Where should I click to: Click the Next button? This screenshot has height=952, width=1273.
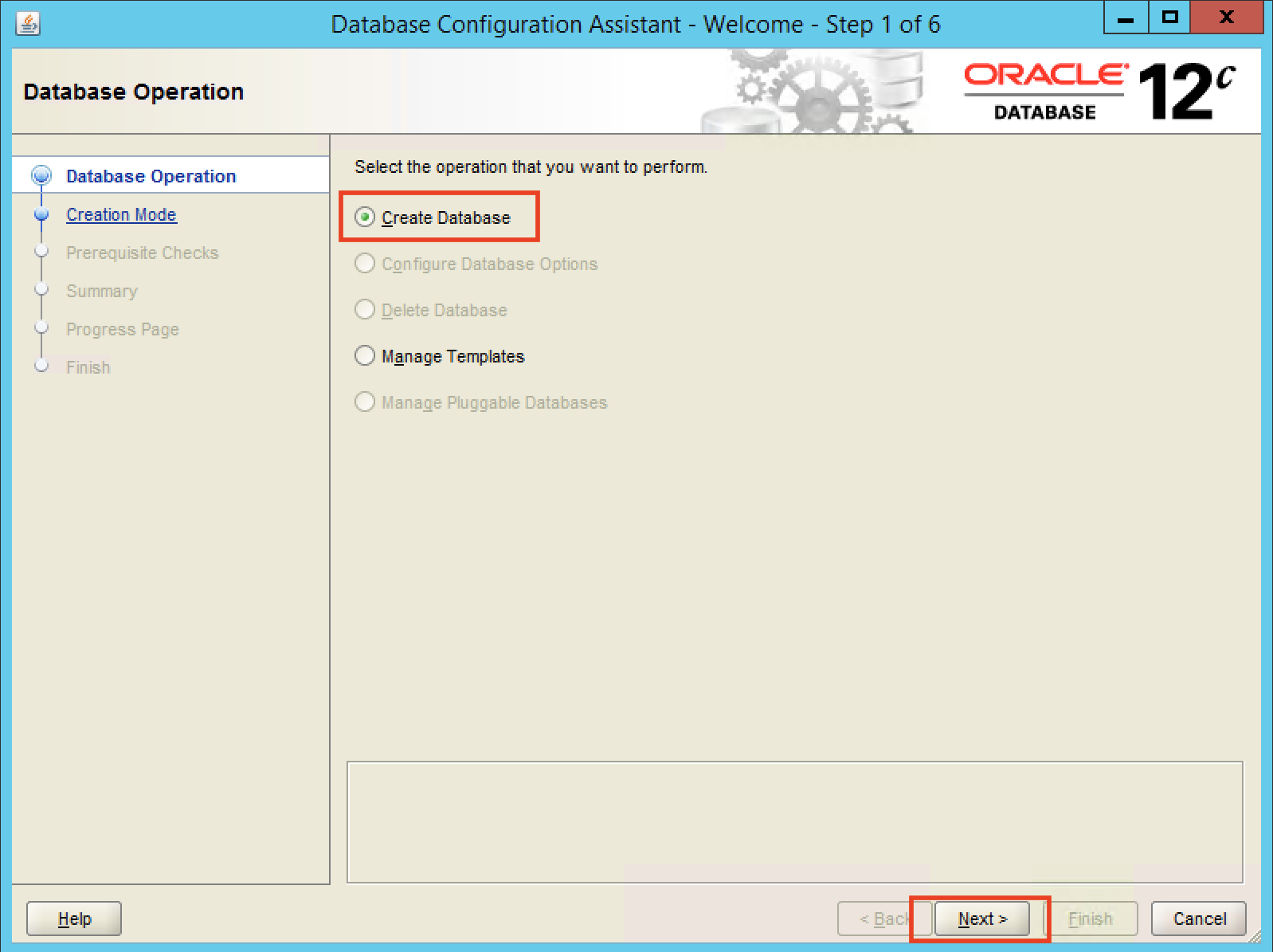point(982,919)
